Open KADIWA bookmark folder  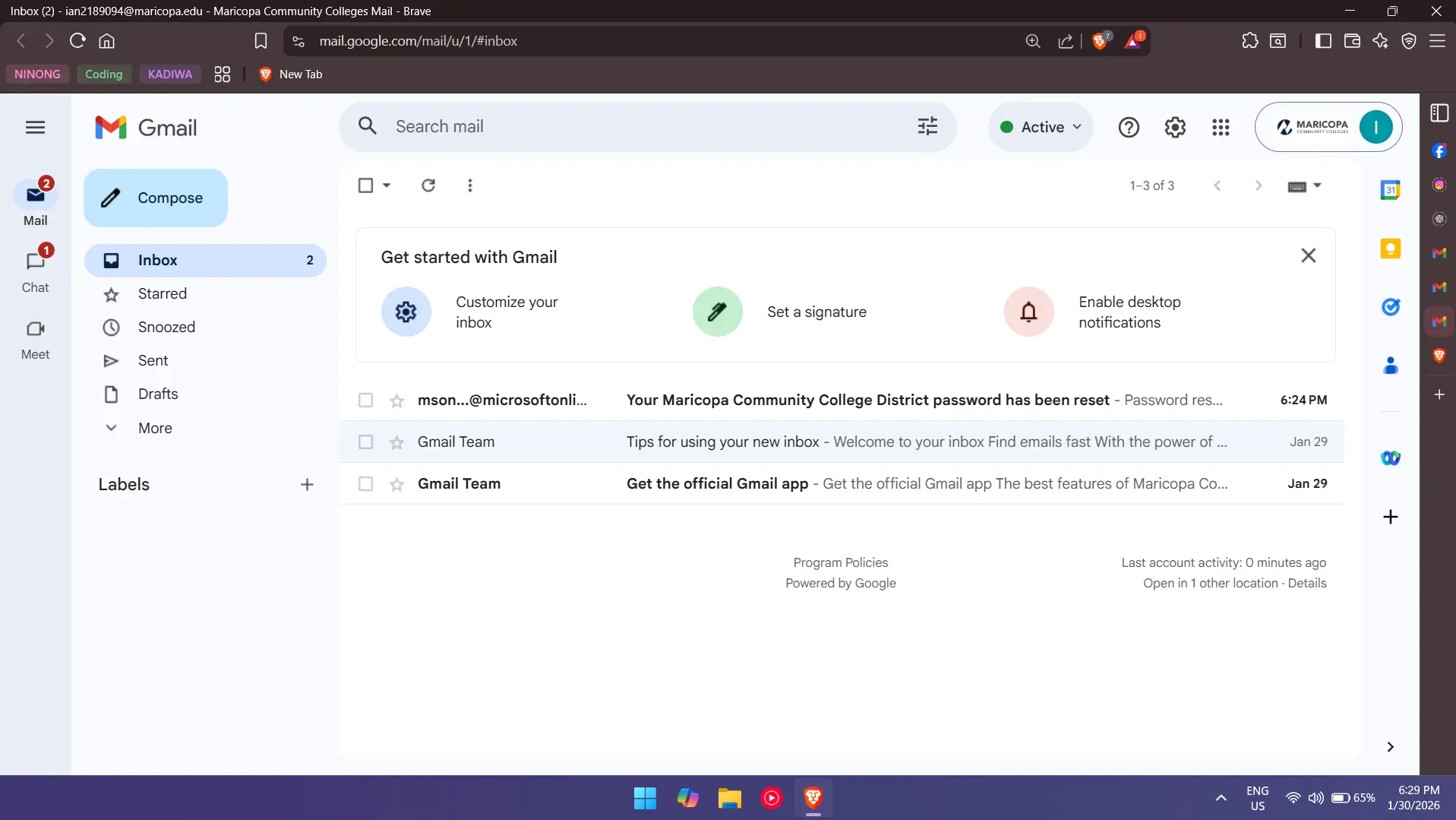tap(170, 74)
